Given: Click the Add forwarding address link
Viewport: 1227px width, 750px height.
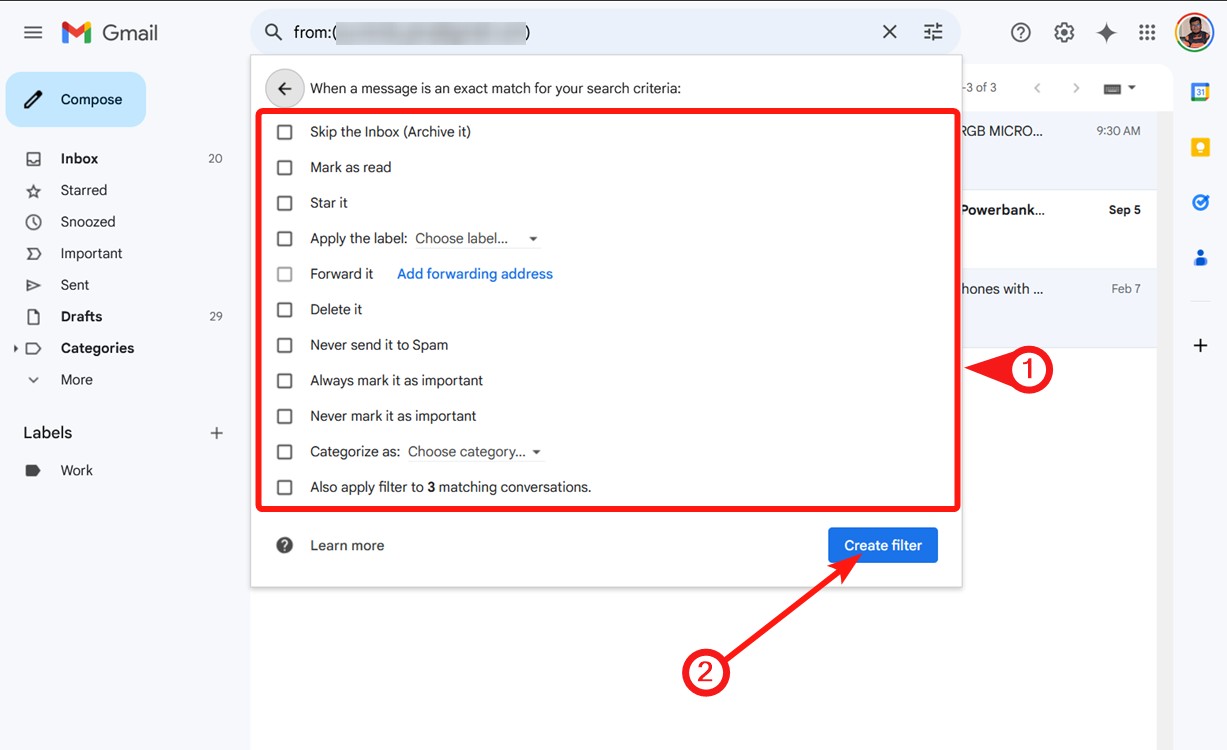Looking at the screenshot, I should 474,273.
